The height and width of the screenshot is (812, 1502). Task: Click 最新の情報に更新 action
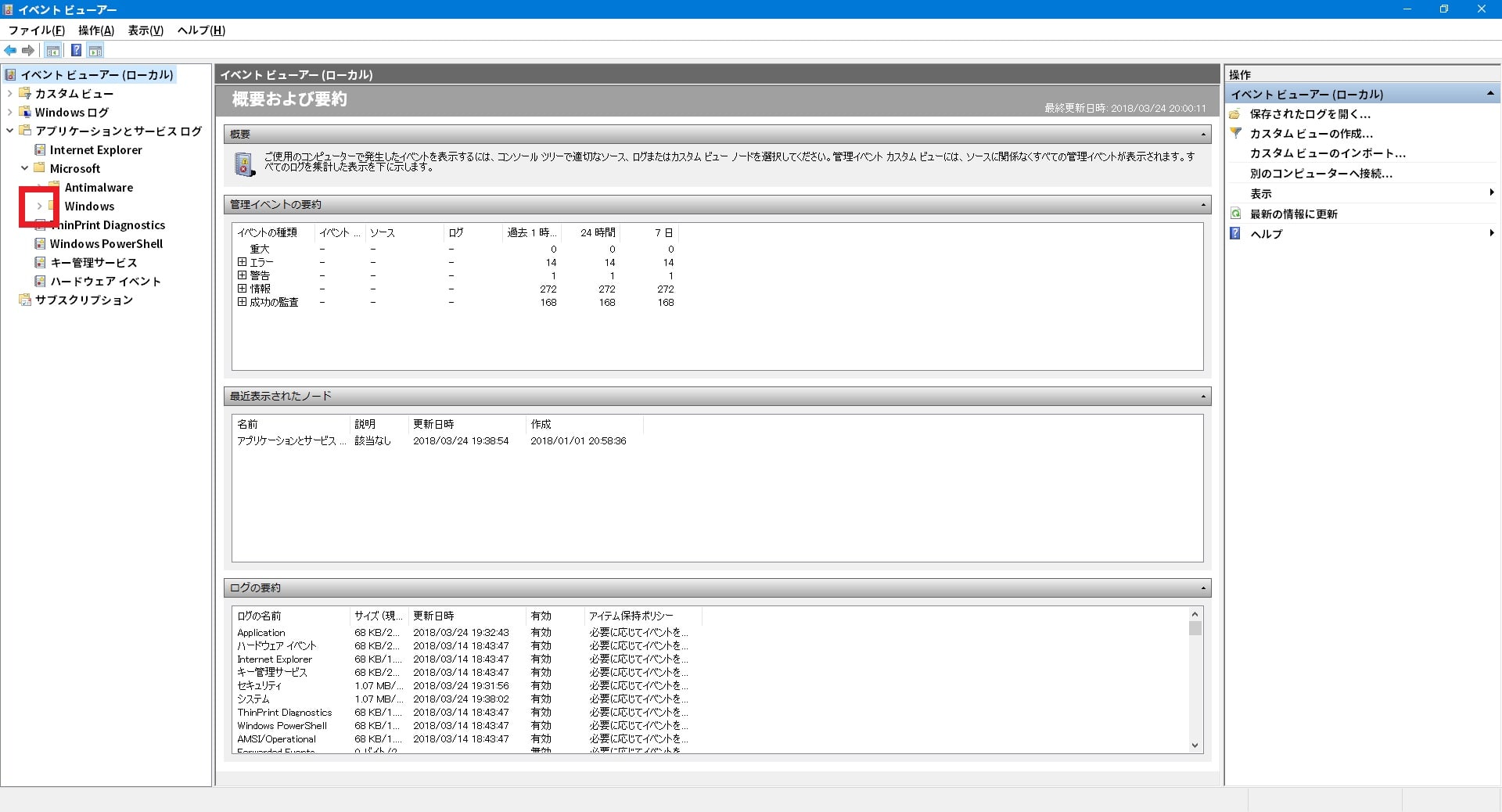[x=1294, y=214]
